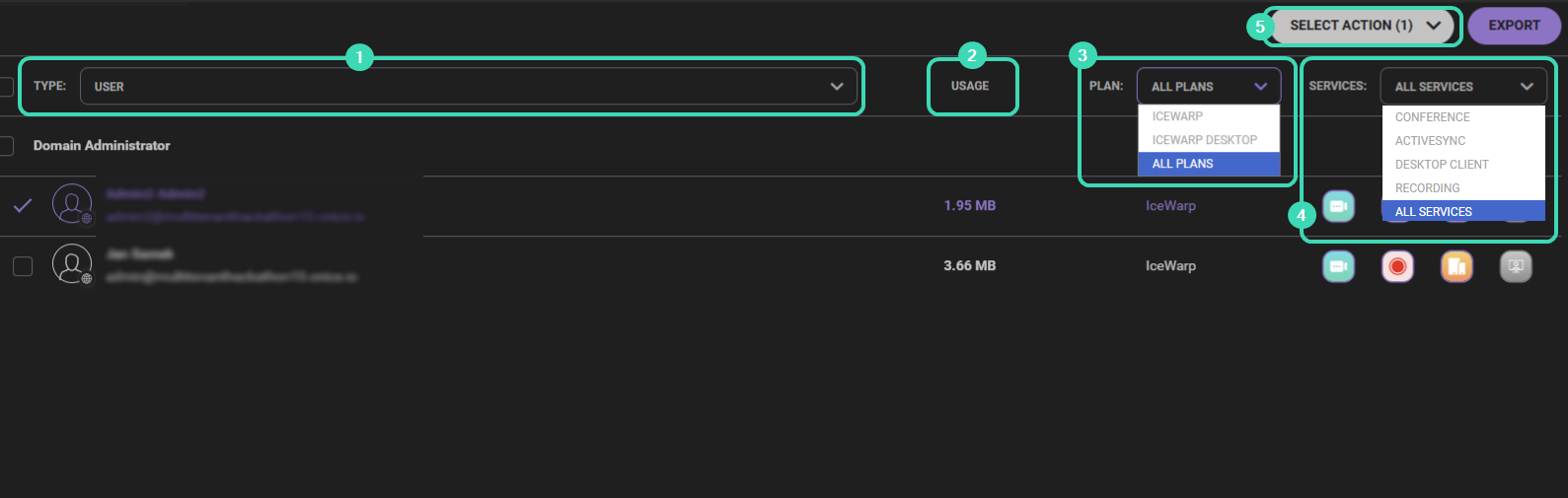1568x498 pixels.
Task: Click the IceWarp plan in the 3.66 MB row
Action: [1170, 265]
